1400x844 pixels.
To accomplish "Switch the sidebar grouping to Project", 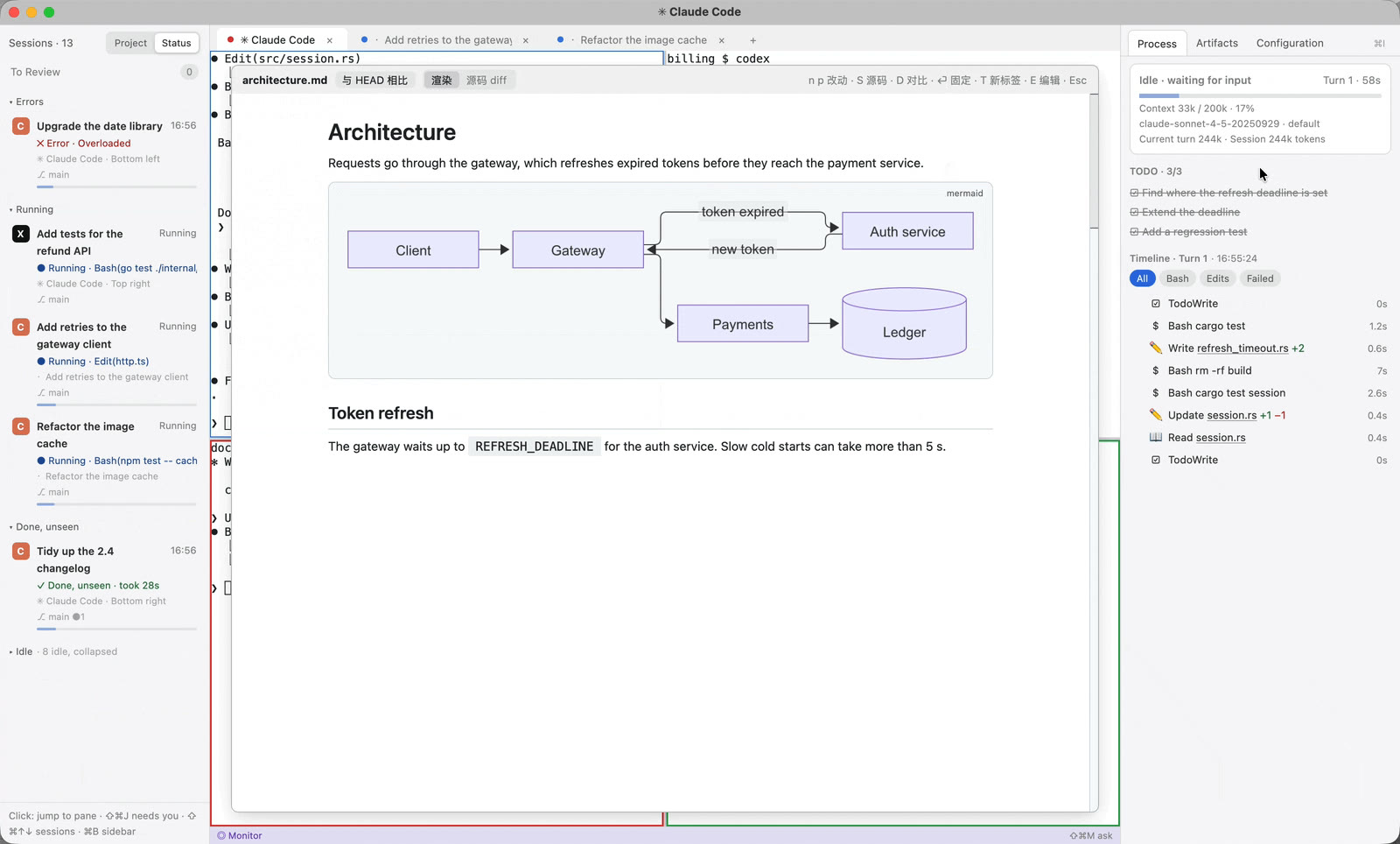I will pyautogui.click(x=130, y=43).
